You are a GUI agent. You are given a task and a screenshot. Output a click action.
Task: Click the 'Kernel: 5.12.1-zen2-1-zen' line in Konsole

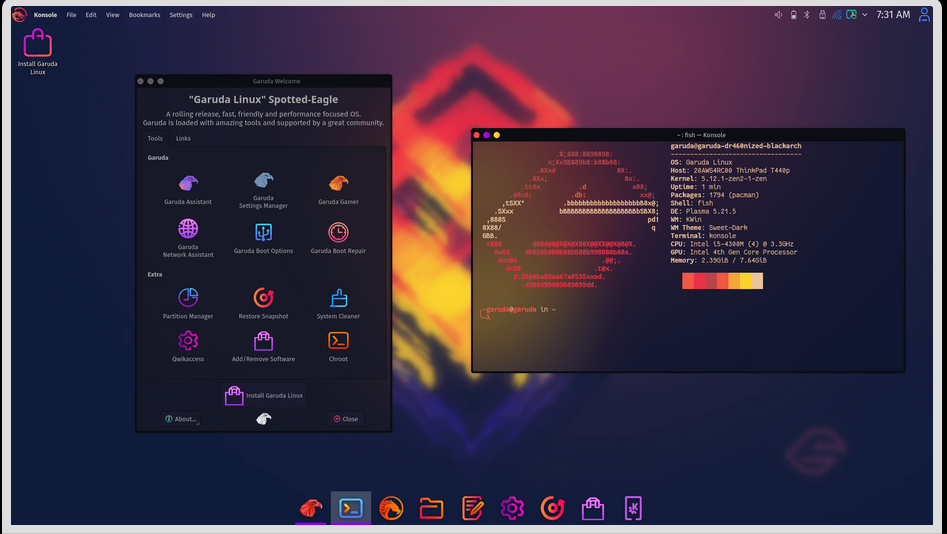719,179
